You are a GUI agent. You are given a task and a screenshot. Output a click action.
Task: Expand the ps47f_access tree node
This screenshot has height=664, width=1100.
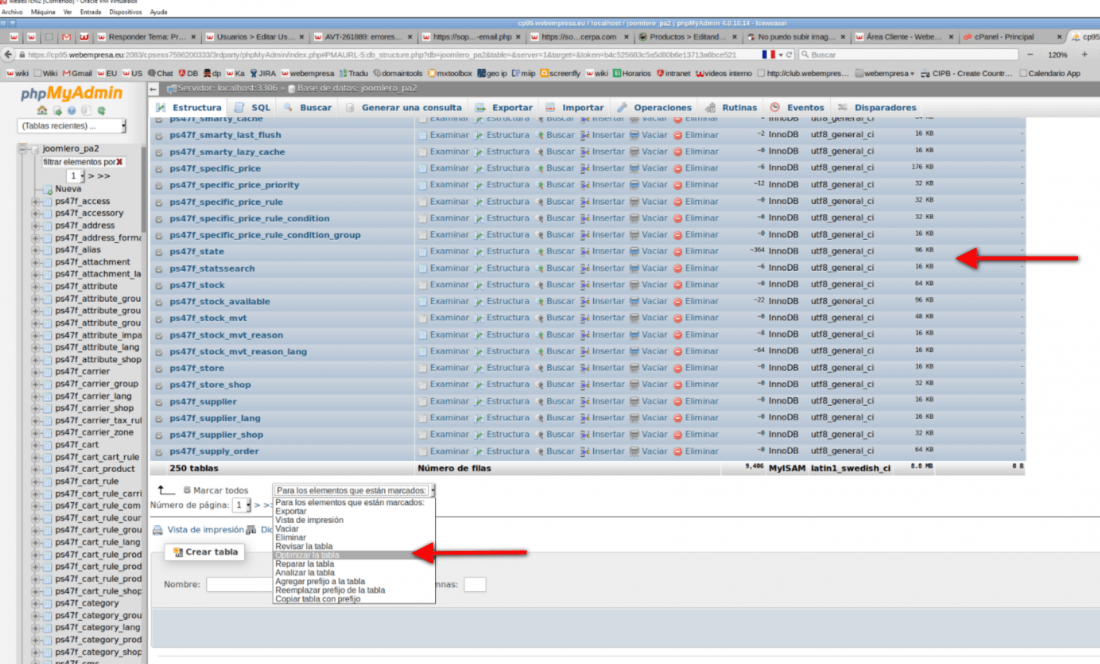[x=35, y=202]
